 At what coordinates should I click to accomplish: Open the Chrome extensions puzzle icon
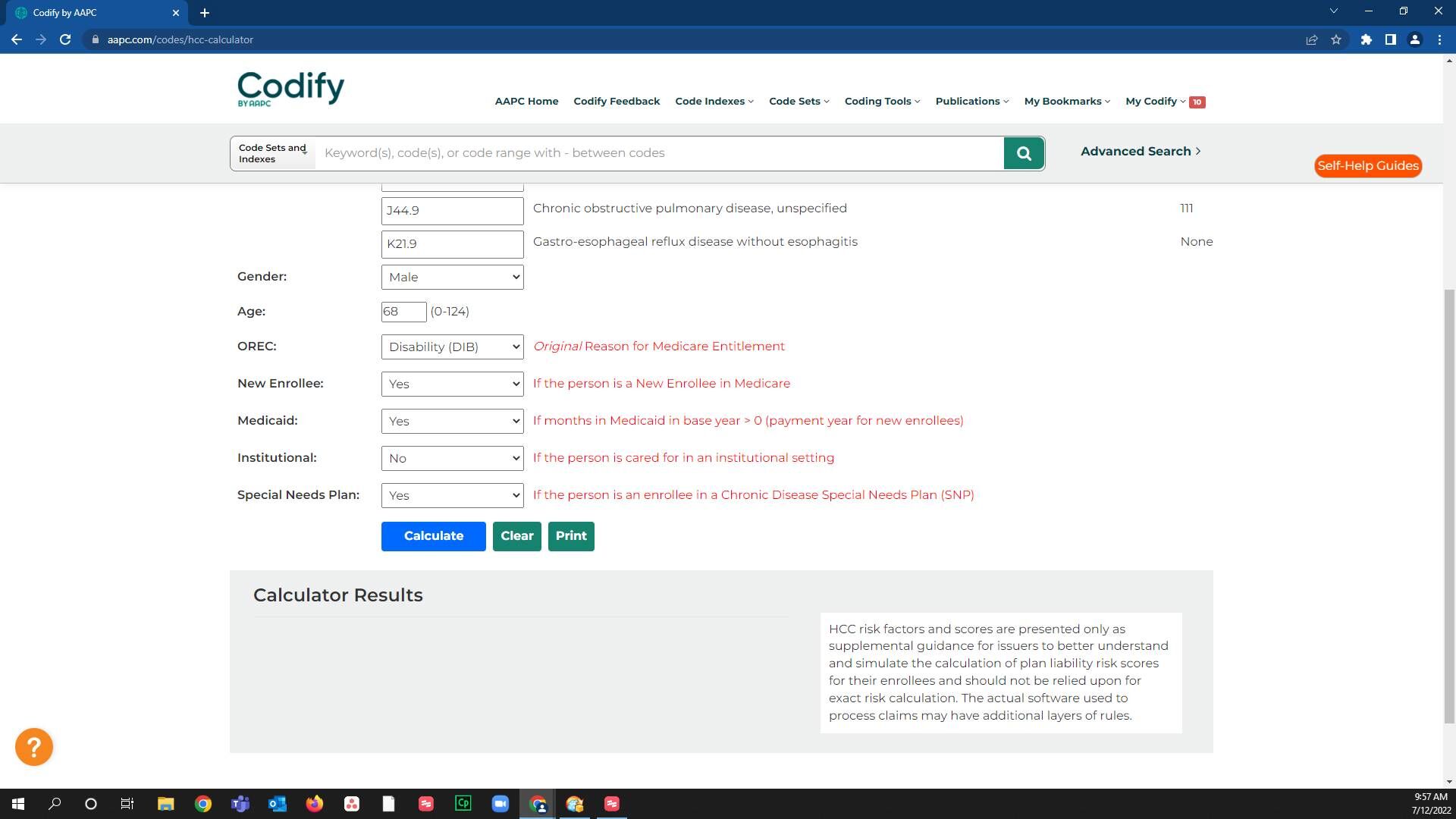pyautogui.click(x=1366, y=39)
